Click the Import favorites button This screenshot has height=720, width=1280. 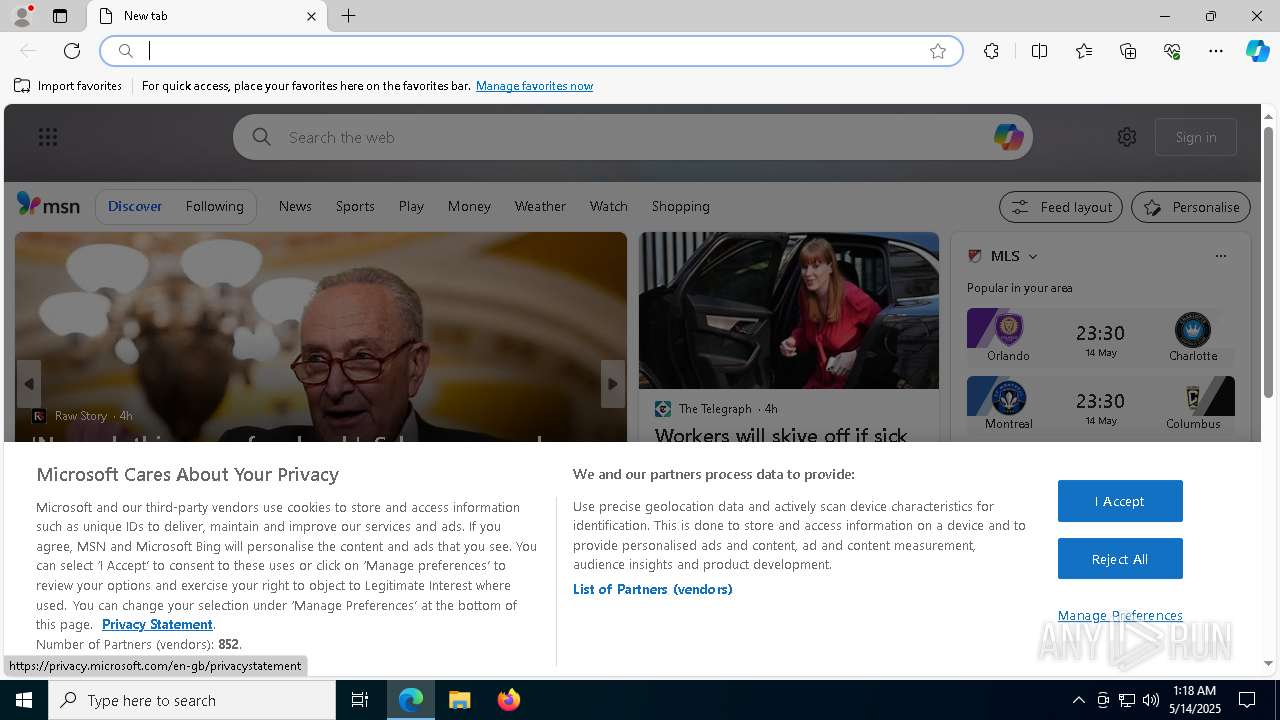[68, 86]
